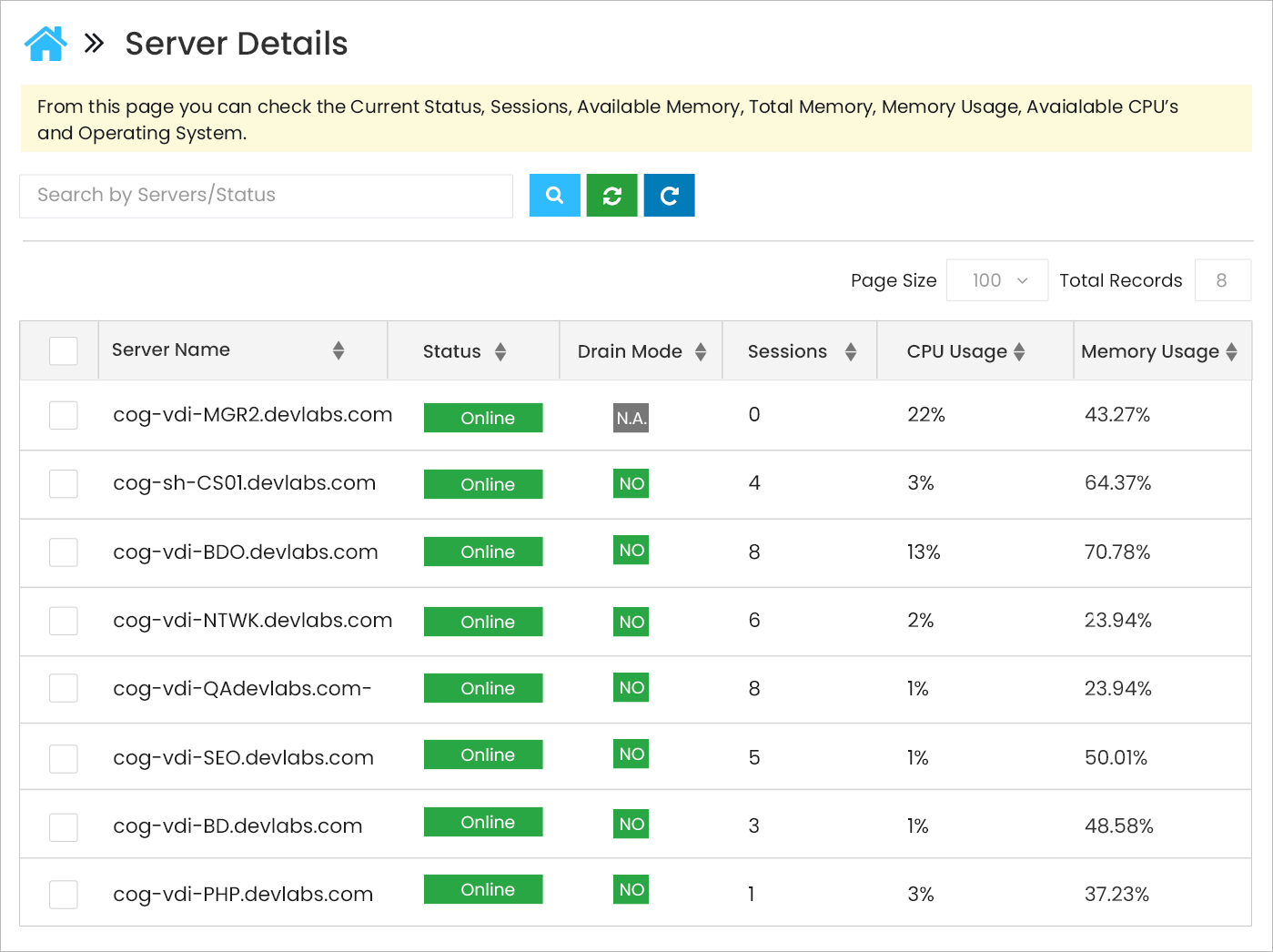Sort by Drain Mode arrows

click(x=701, y=351)
